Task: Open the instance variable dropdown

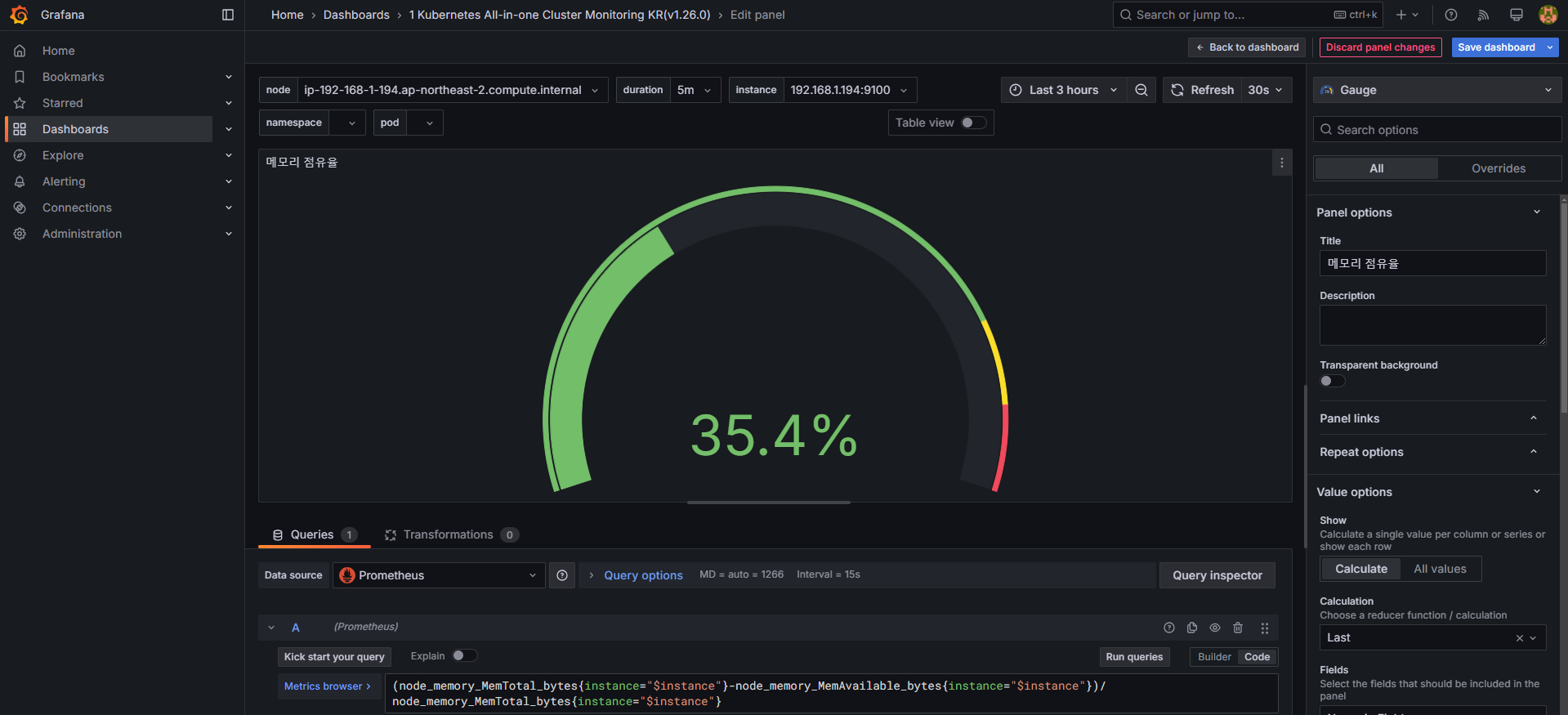Action: pyautogui.click(x=850, y=90)
